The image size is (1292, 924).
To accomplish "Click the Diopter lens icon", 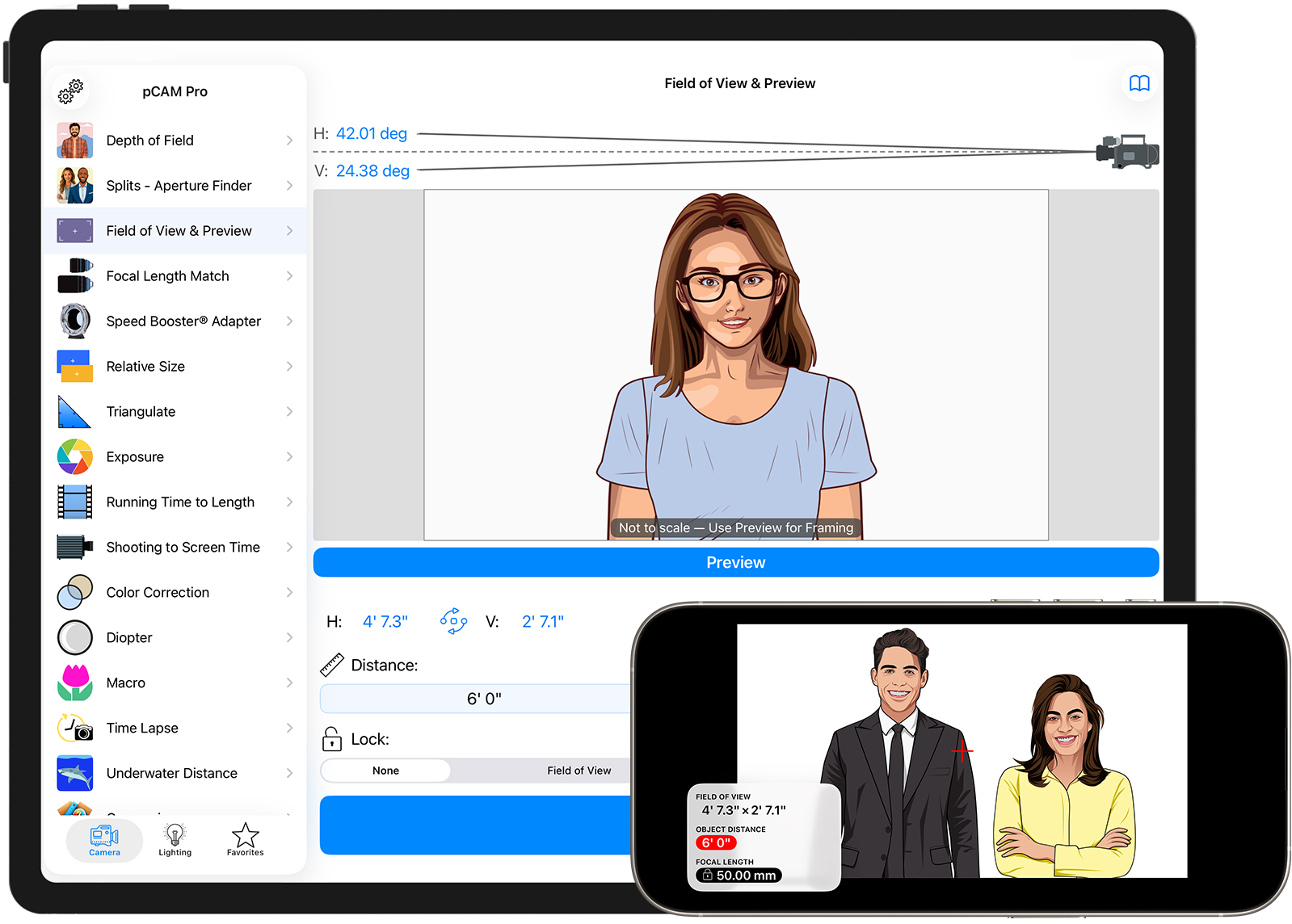I will [75, 638].
